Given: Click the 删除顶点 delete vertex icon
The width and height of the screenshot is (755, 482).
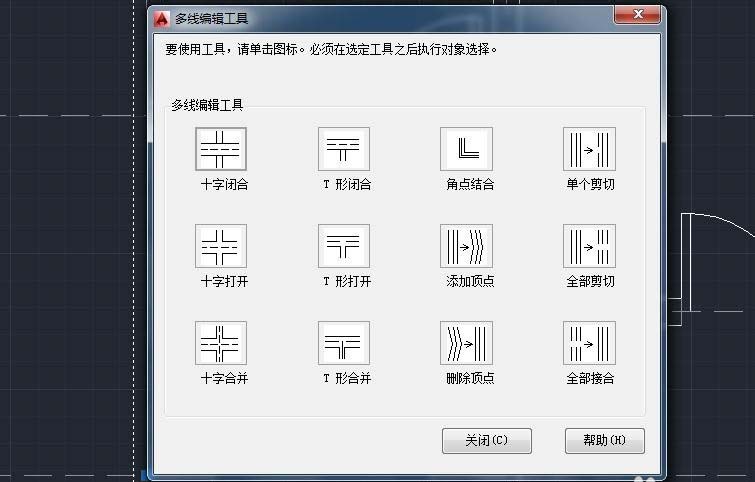Looking at the screenshot, I should (467, 343).
